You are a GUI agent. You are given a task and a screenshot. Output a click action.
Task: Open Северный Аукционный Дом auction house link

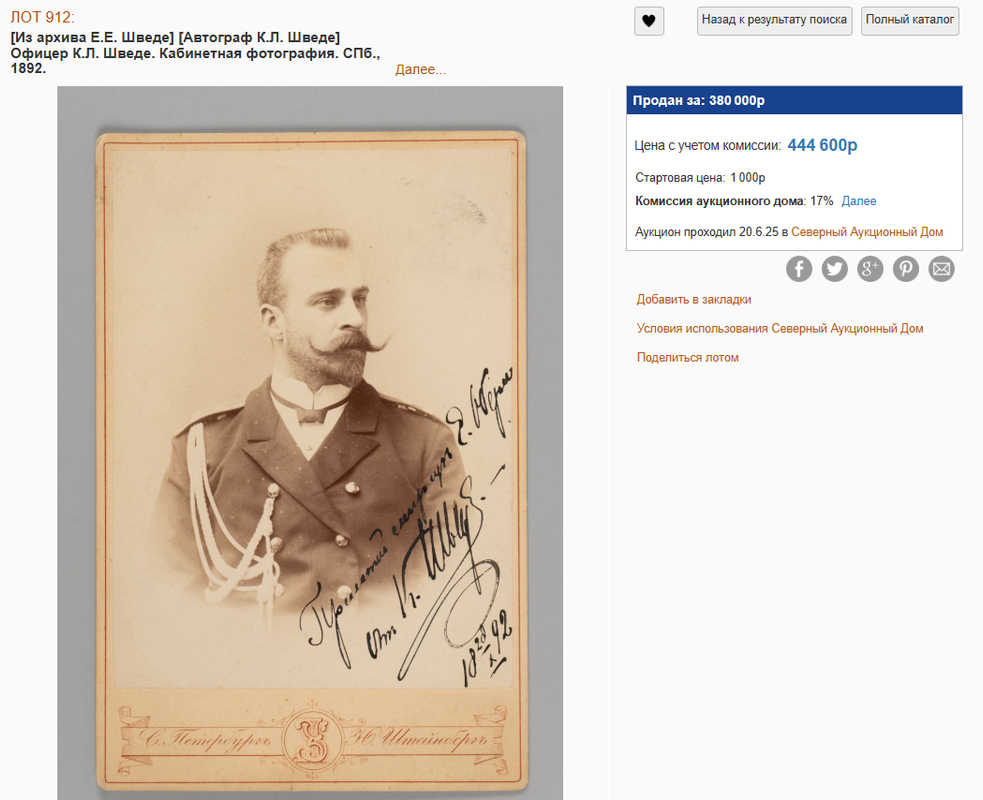[x=867, y=232]
